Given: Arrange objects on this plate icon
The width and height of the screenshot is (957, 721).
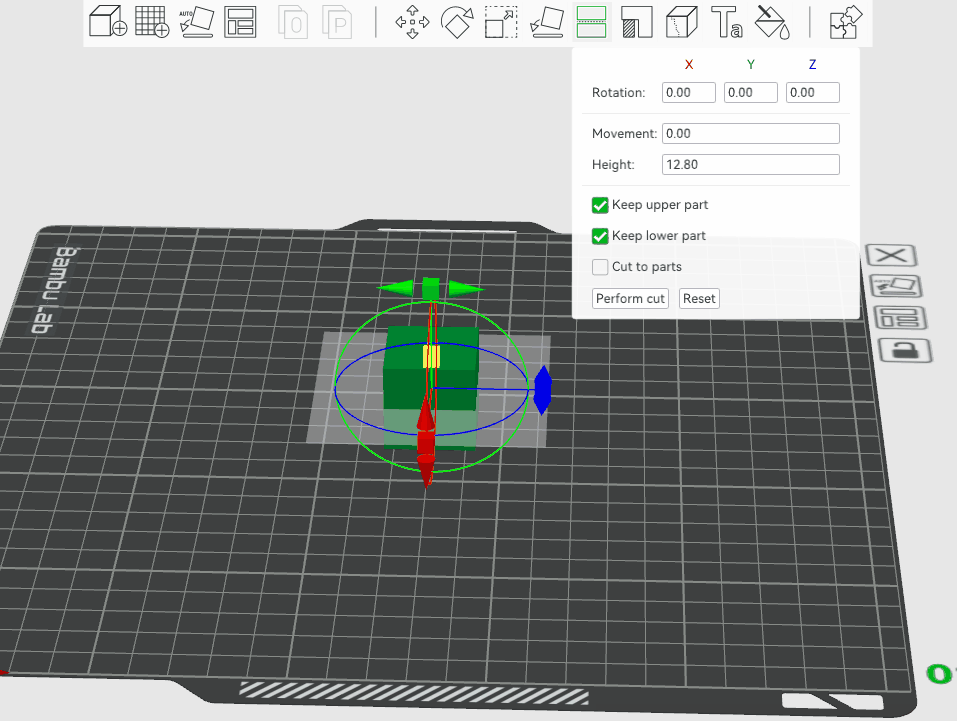Looking at the screenshot, I should click(900, 317).
